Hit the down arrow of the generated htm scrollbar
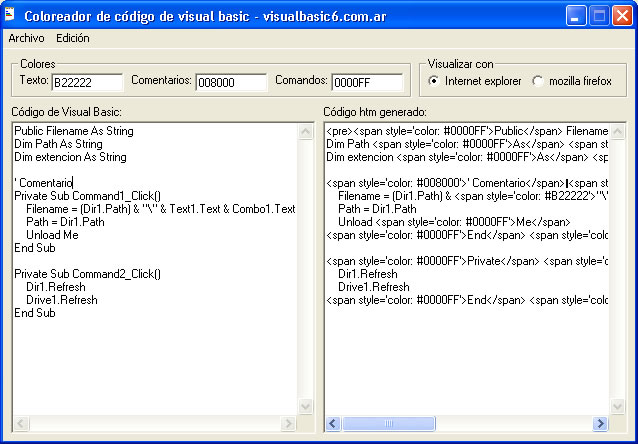 pos(619,408)
